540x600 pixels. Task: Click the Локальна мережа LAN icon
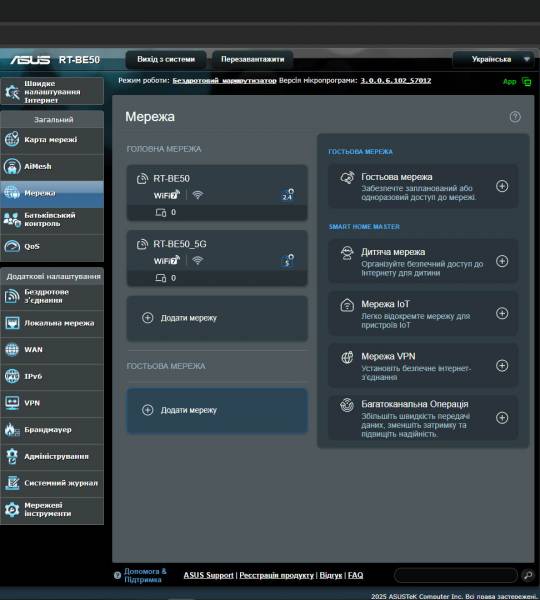tap(12, 323)
